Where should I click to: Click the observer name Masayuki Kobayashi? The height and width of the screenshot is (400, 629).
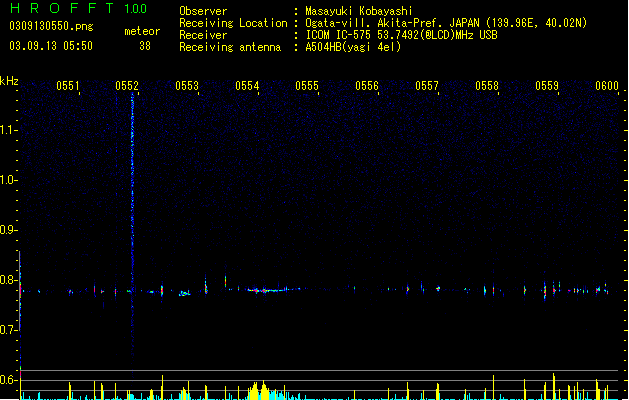[359, 11]
